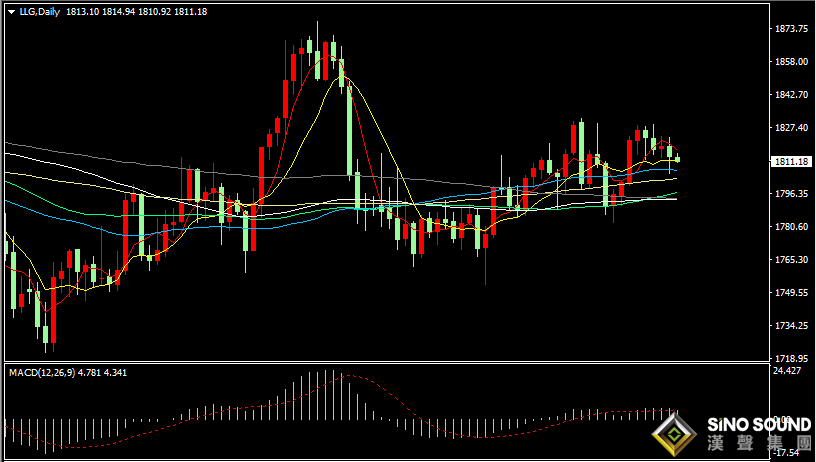The width and height of the screenshot is (816, 462).
Task: Click the 1842.70 price scale label
Action: 792,95
